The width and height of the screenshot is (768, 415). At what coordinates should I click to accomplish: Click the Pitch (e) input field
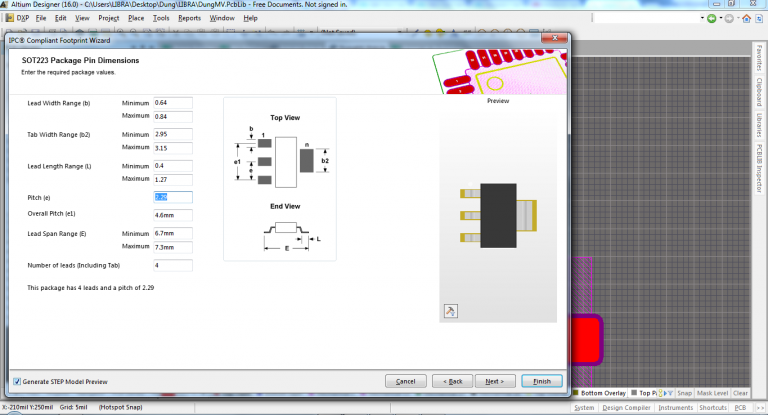tap(172, 198)
